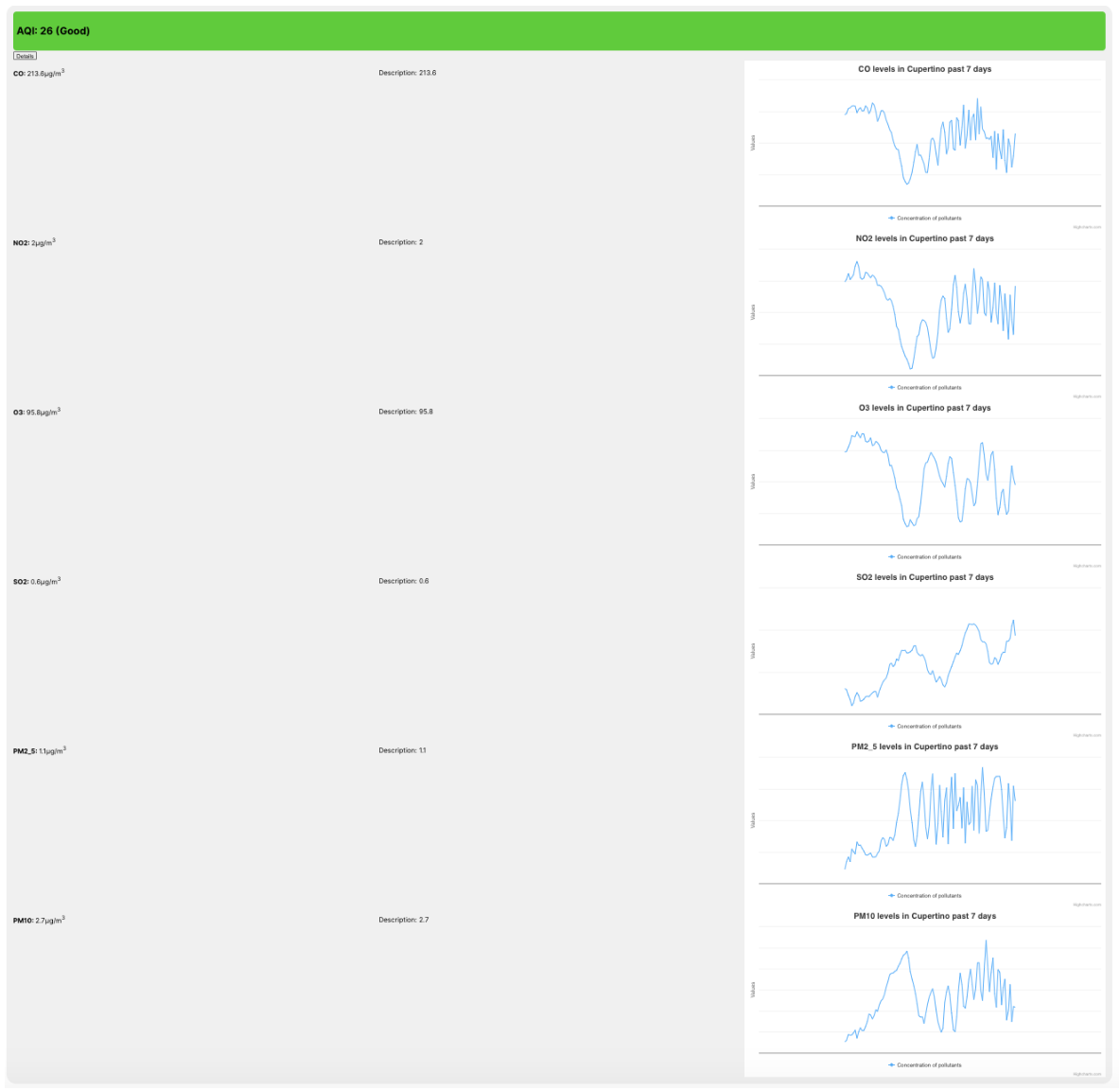1120x1090 pixels.
Task: Click the 'CO levels in Cupertino past 7 days' title
Action: tap(924, 69)
